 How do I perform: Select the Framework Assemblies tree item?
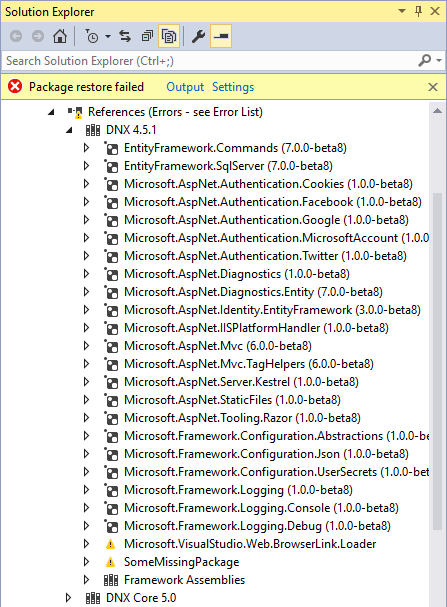click(184, 580)
